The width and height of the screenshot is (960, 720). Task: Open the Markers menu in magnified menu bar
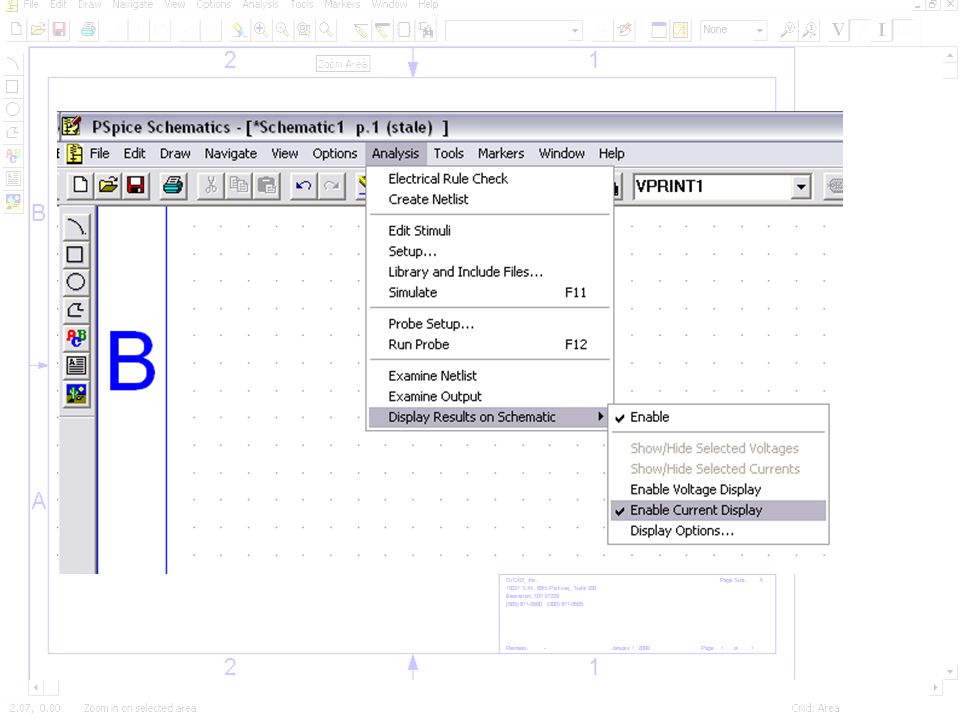tap(501, 154)
